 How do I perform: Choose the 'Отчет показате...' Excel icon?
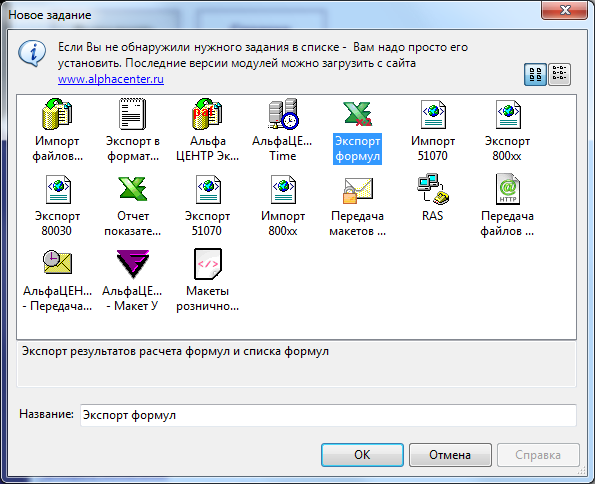[x=132, y=189]
